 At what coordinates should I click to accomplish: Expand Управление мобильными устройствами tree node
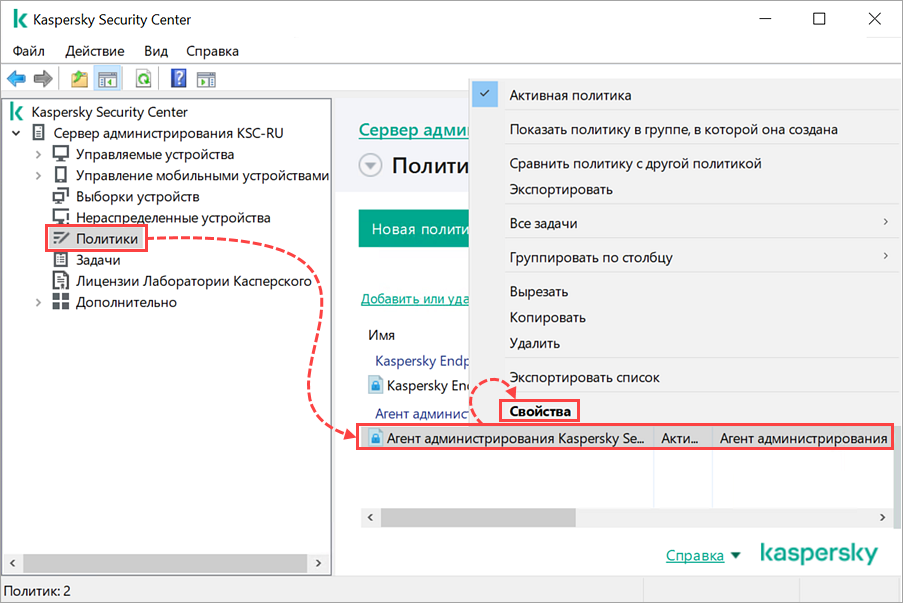coord(38,176)
